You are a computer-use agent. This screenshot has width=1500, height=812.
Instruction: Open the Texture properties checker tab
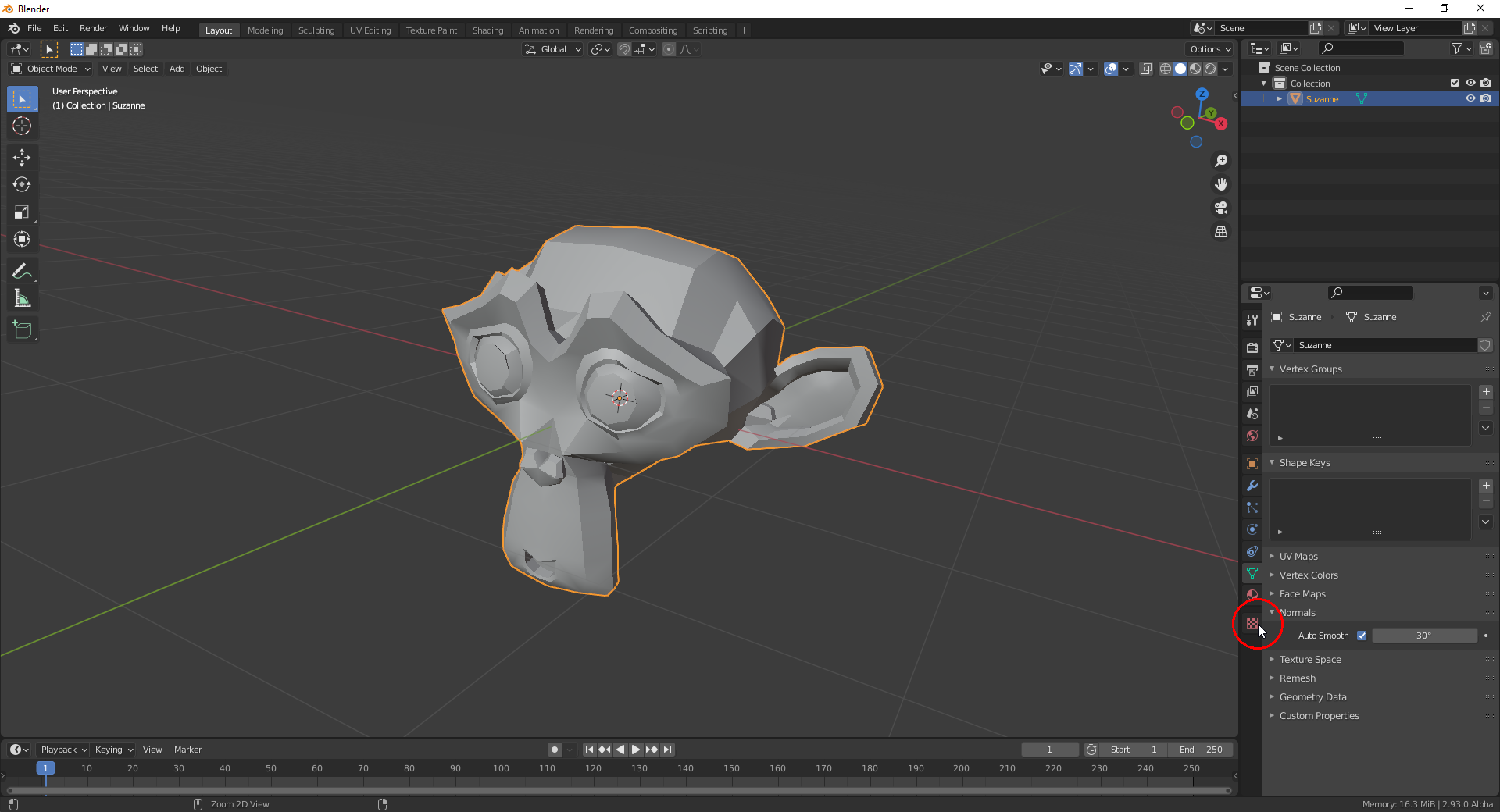click(1252, 623)
